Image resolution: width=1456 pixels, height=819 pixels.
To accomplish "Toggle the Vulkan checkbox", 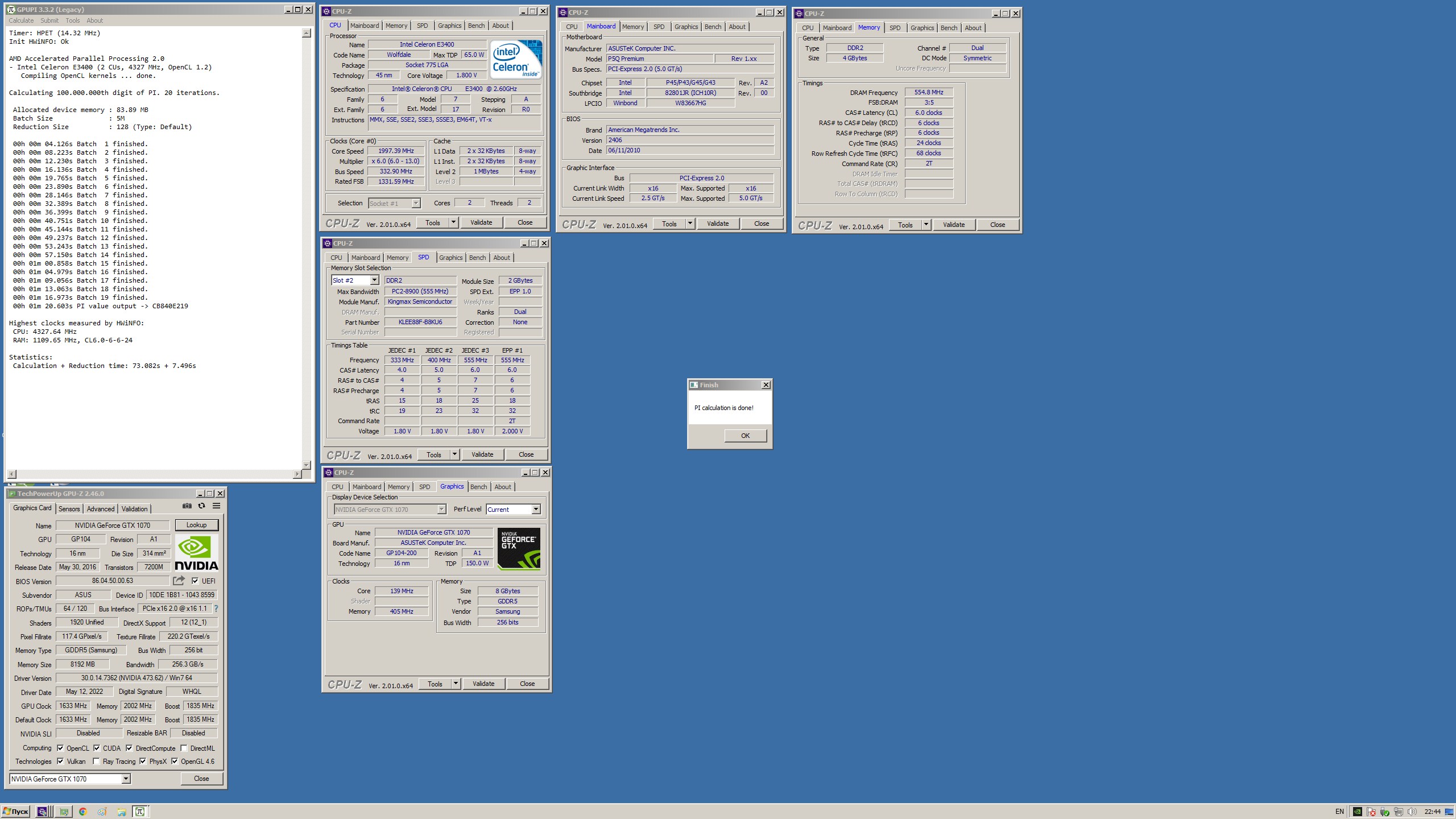I will tap(60, 761).
